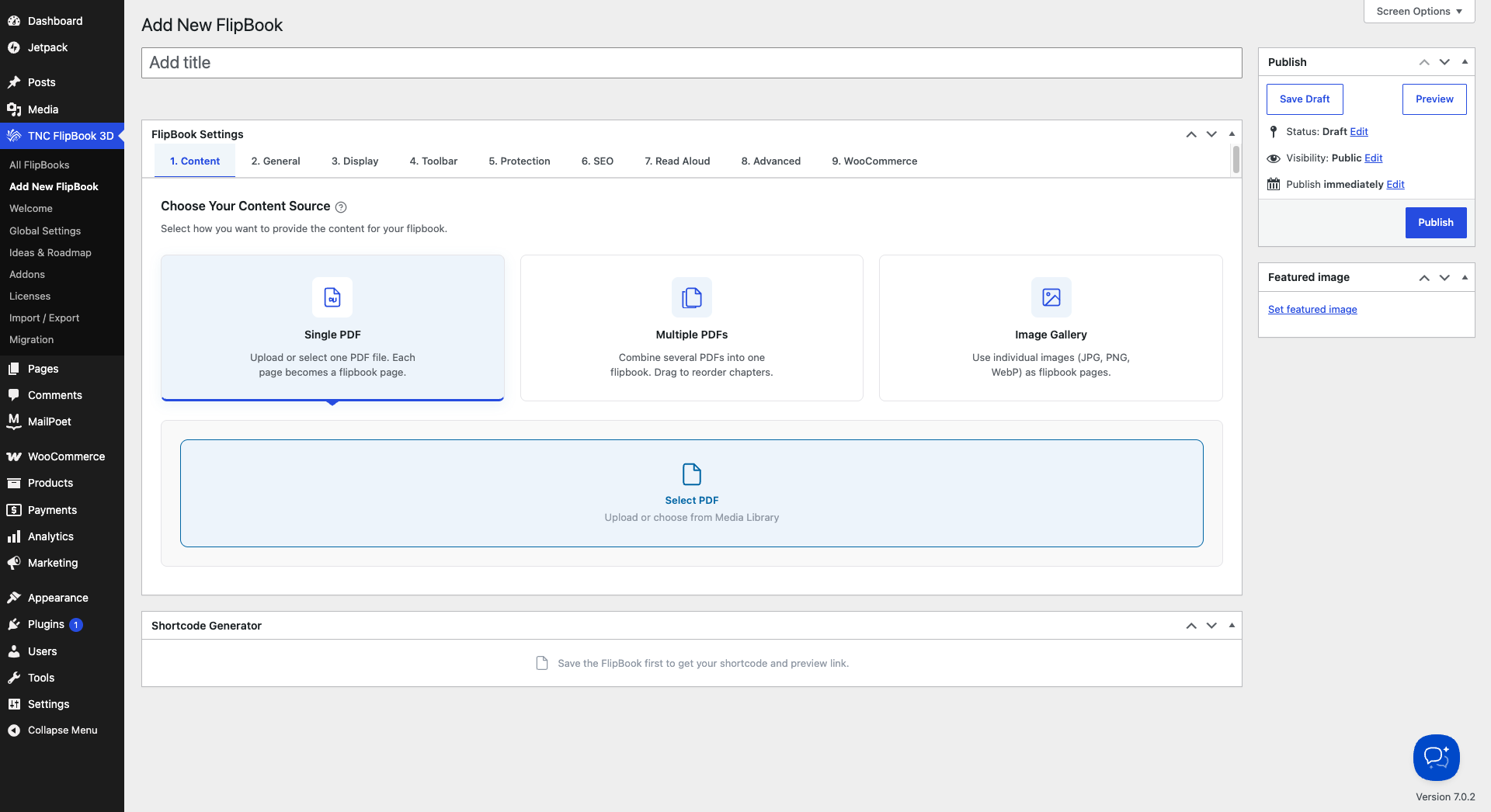Click the Preview button
Image resolution: width=1491 pixels, height=812 pixels.
click(1434, 99)
